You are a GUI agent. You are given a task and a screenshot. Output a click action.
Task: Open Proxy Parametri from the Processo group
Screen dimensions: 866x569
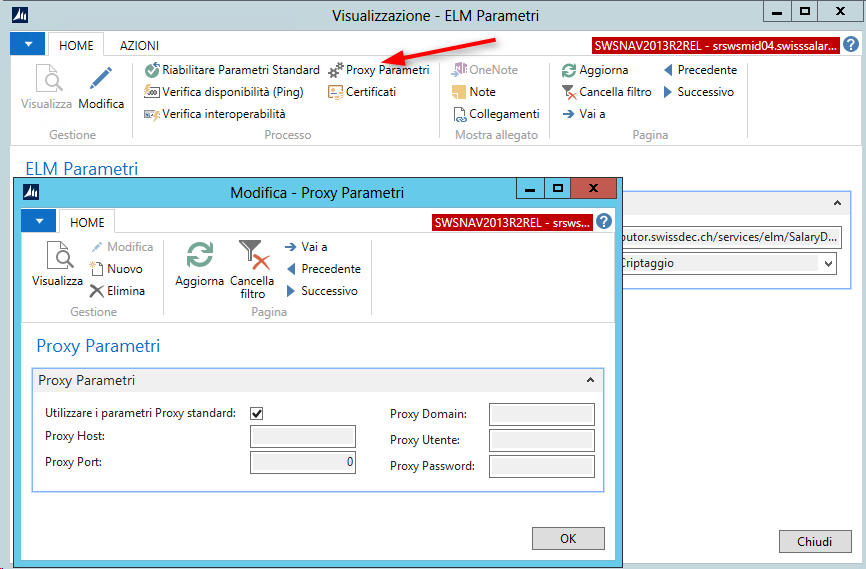tap(378, 70)
